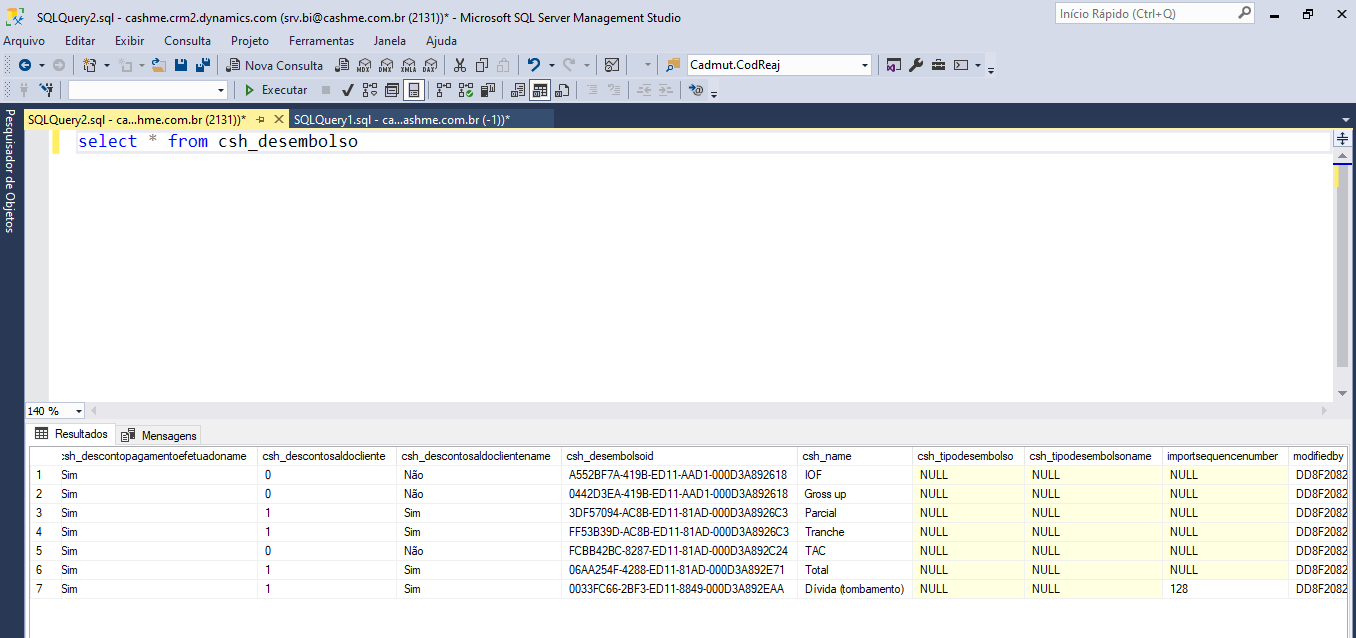Click the Command Window icon
The width and height of the screenshot is (1356, 638).
tap(961, 65)
